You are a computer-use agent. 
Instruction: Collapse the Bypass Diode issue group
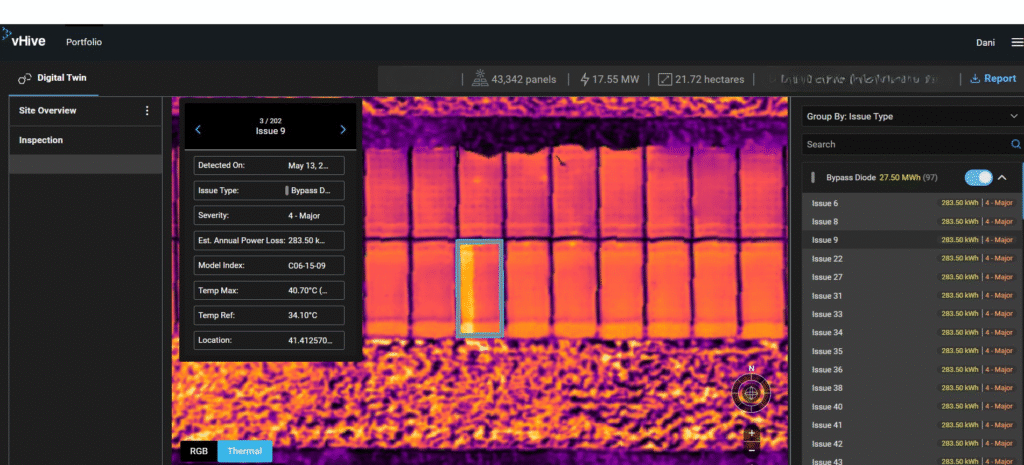(1002, 177)
